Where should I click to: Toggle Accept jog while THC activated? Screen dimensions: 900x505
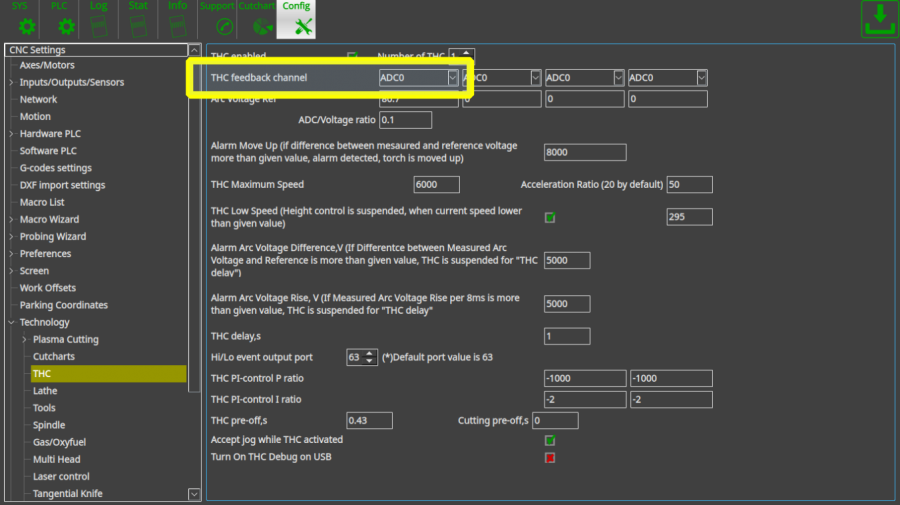coord(550,440)
